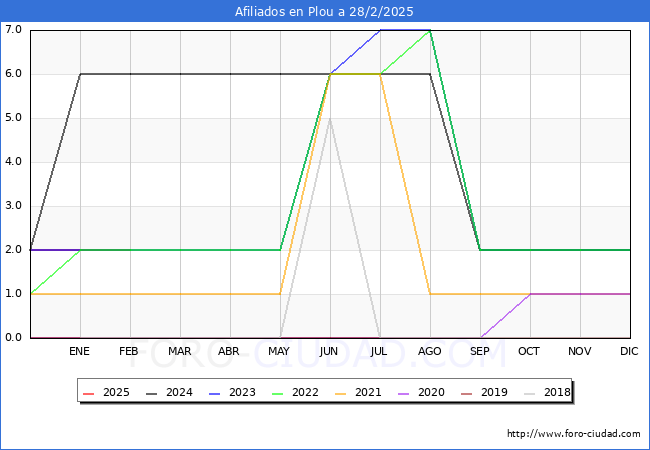Click the 2024 dark gray legend swatch
Image resolution: width=650 pixels, height=450 pixels.
tap(152, 393)
